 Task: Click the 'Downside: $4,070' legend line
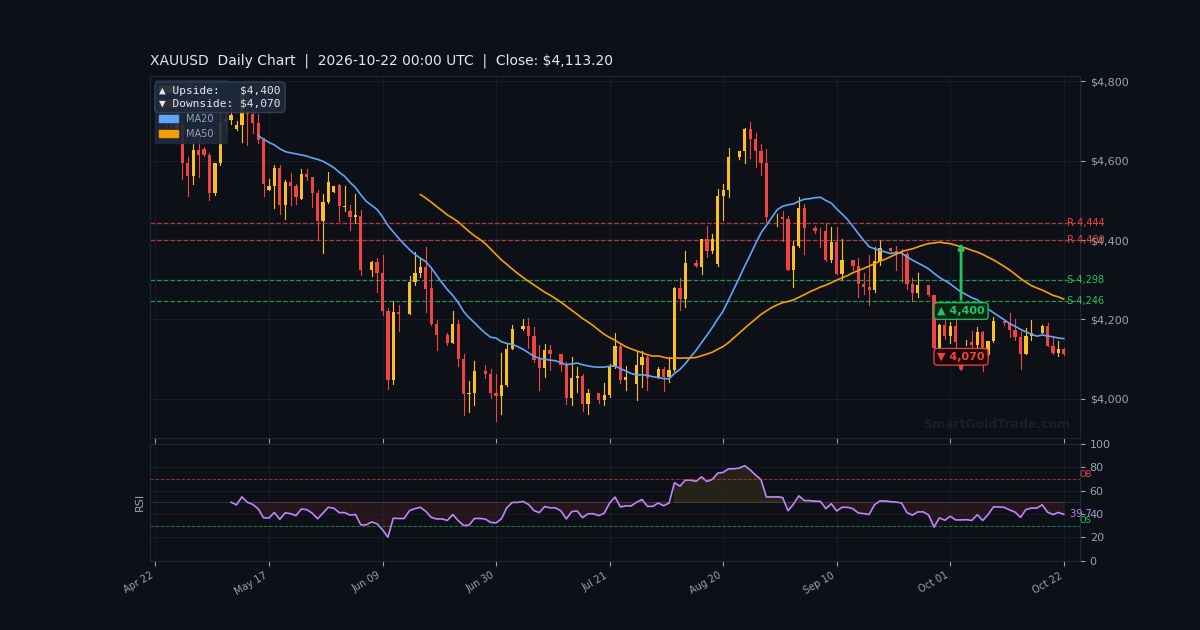[x=220, y=104]
